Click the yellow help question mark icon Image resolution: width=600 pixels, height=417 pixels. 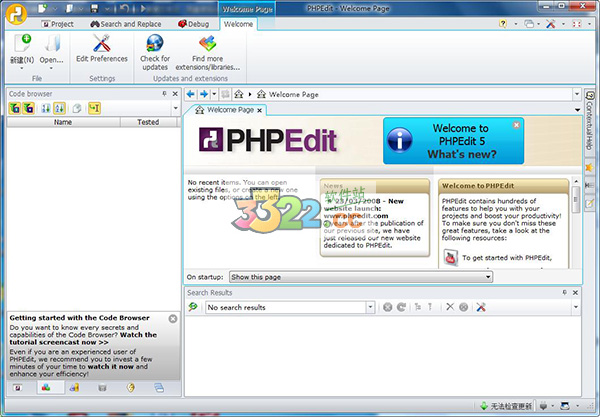(x=503, y=24)
